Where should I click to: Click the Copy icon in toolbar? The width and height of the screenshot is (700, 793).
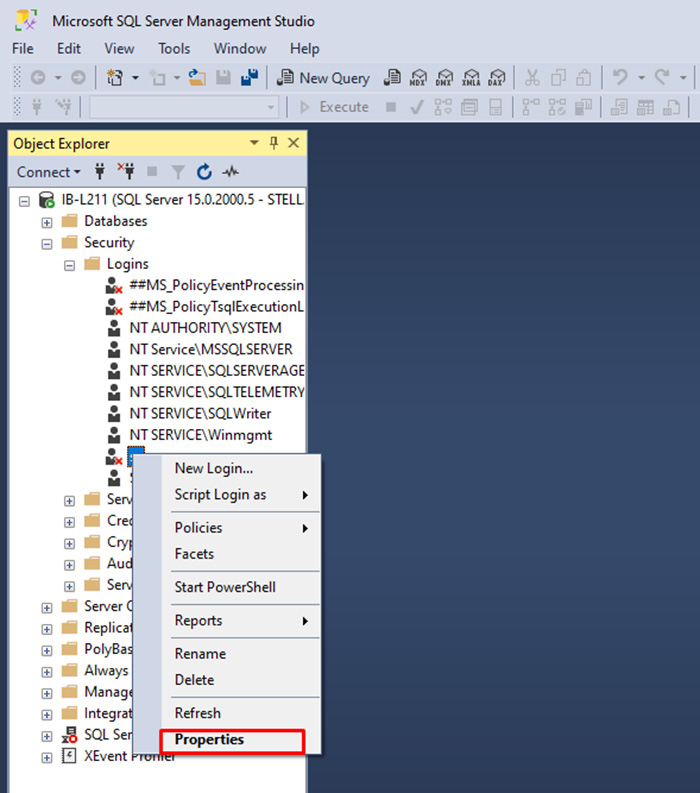pos(558,78)
